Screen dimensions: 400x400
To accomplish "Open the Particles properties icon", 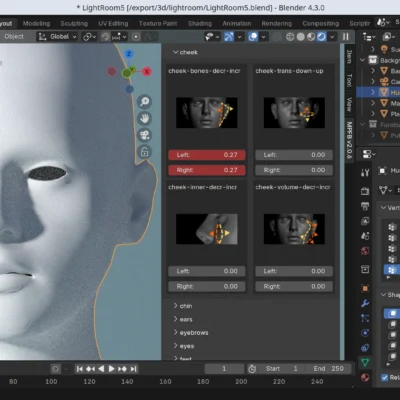I will pos(365,318).
